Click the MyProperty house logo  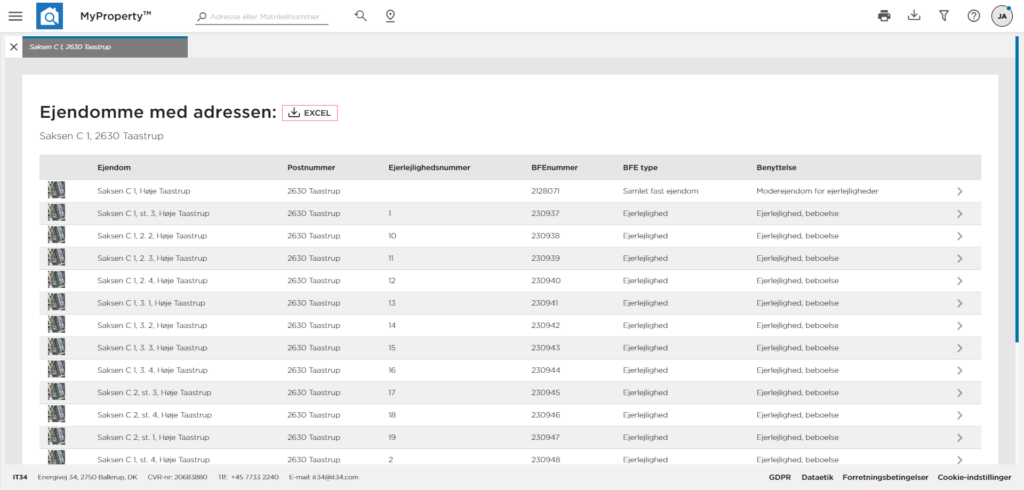point(49,16)
